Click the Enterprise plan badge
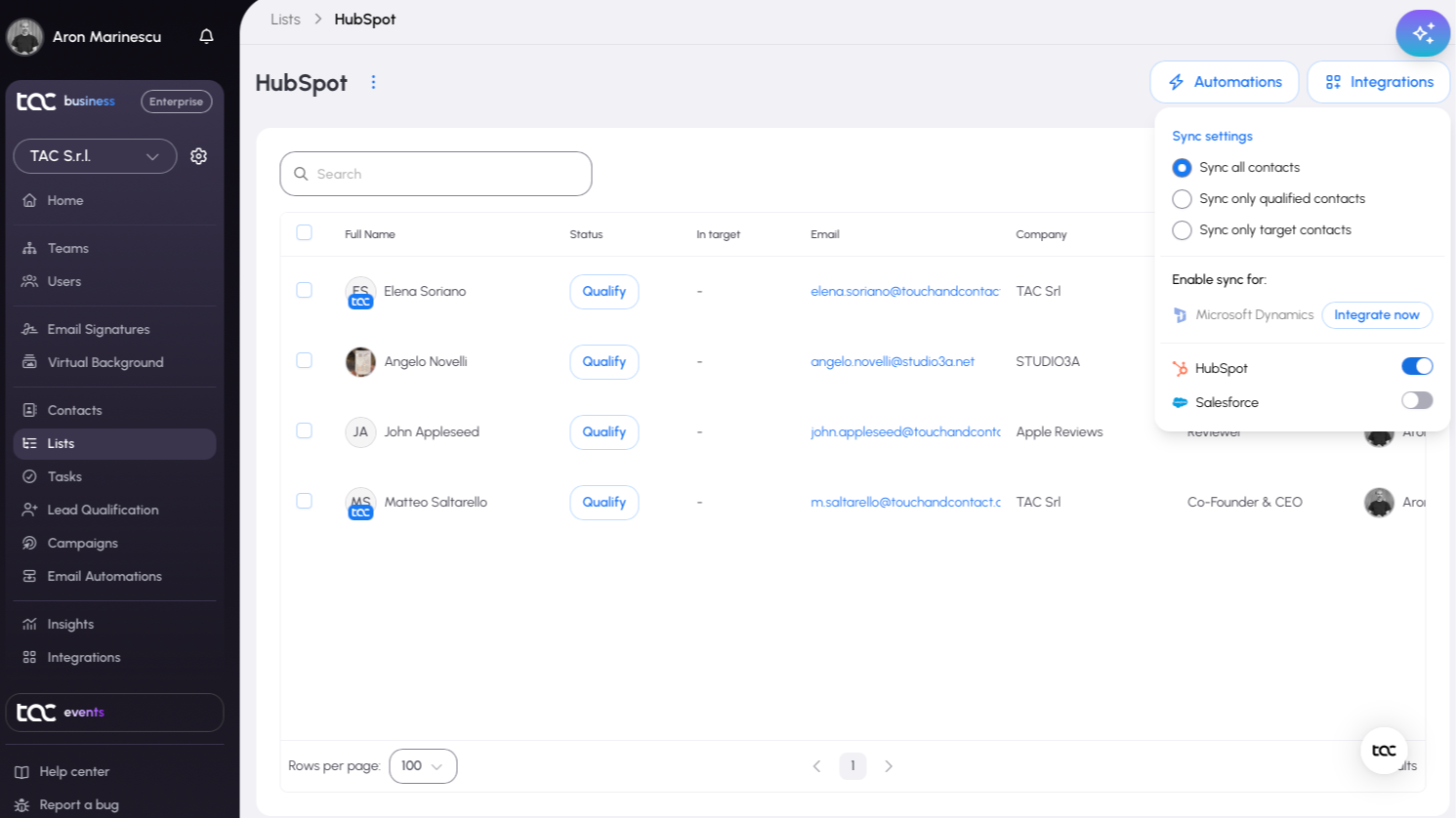Image resolution: width=1456 pixels, height=818 pixels. point(176,102)
